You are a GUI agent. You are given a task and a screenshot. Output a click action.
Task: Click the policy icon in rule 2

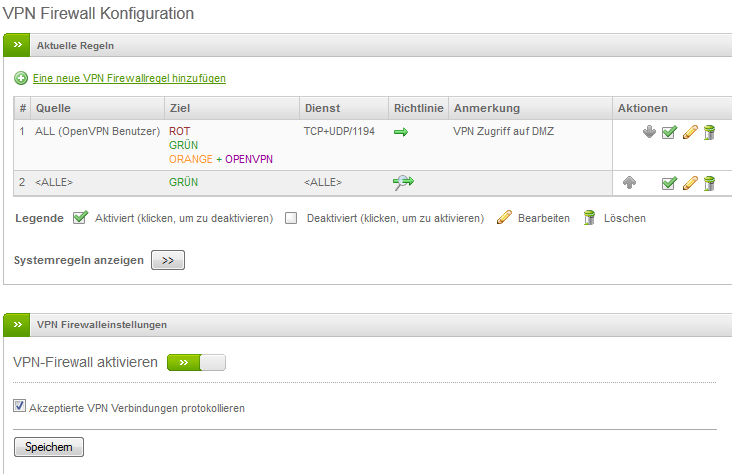click(403, 182)
